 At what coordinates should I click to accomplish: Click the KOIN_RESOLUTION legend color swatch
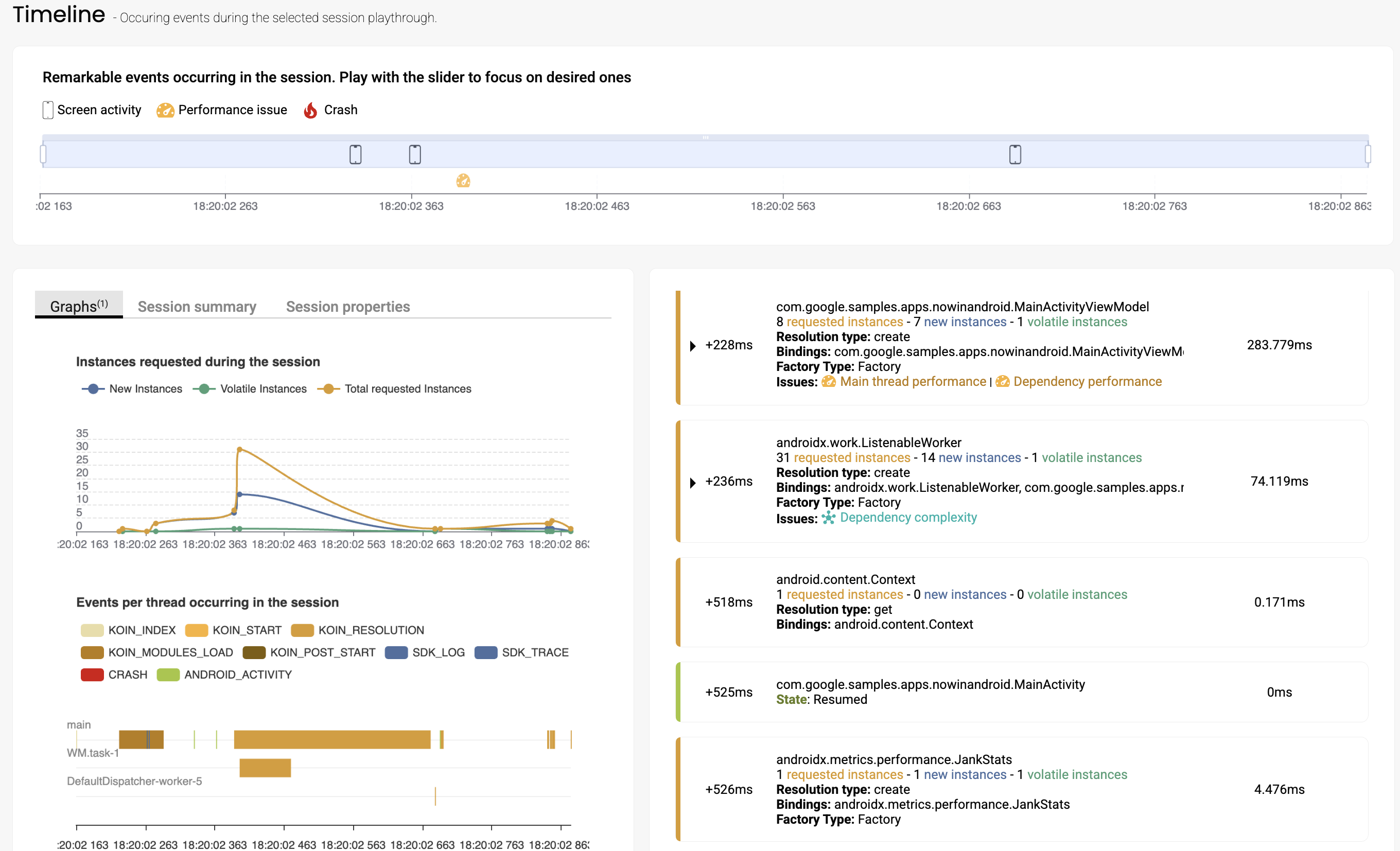point(302,630)
